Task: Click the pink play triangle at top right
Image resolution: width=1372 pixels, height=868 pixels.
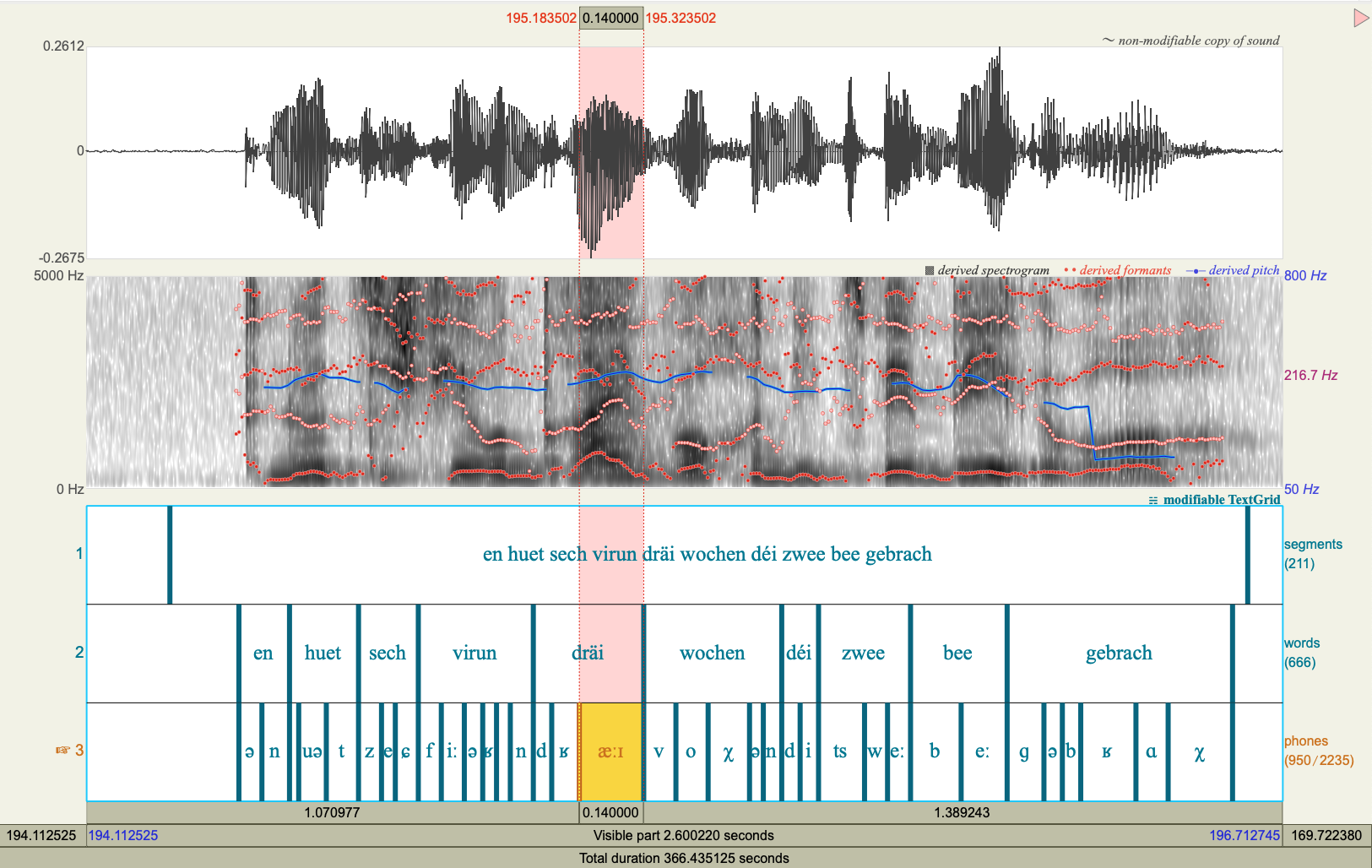Action: 1360,18
